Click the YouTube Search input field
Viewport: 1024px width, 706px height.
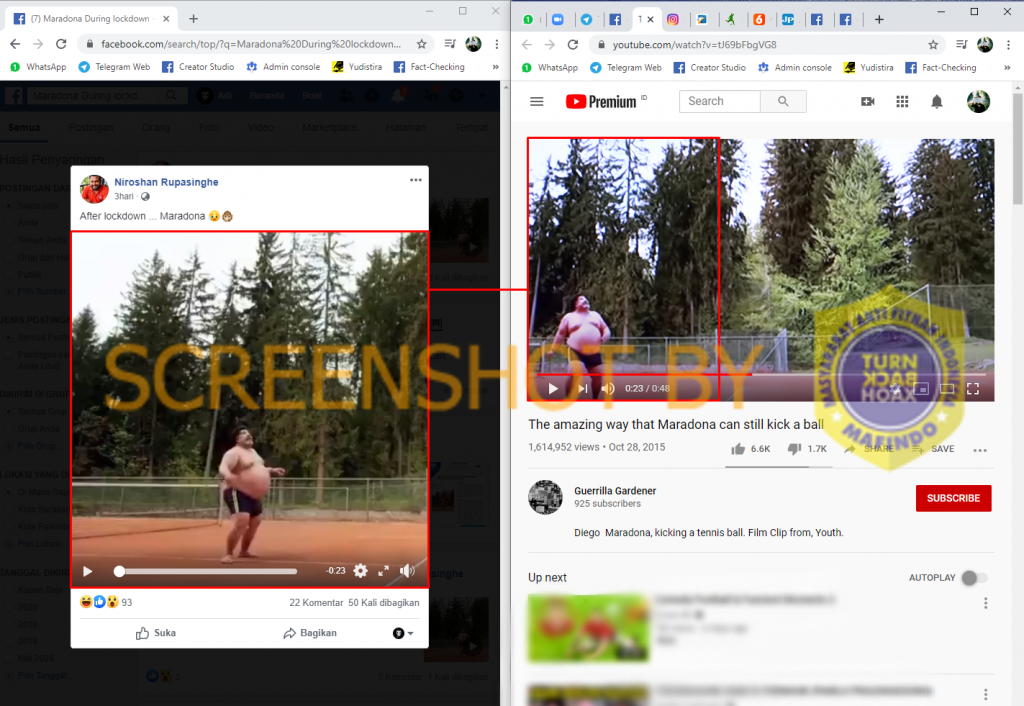(720, 101)
